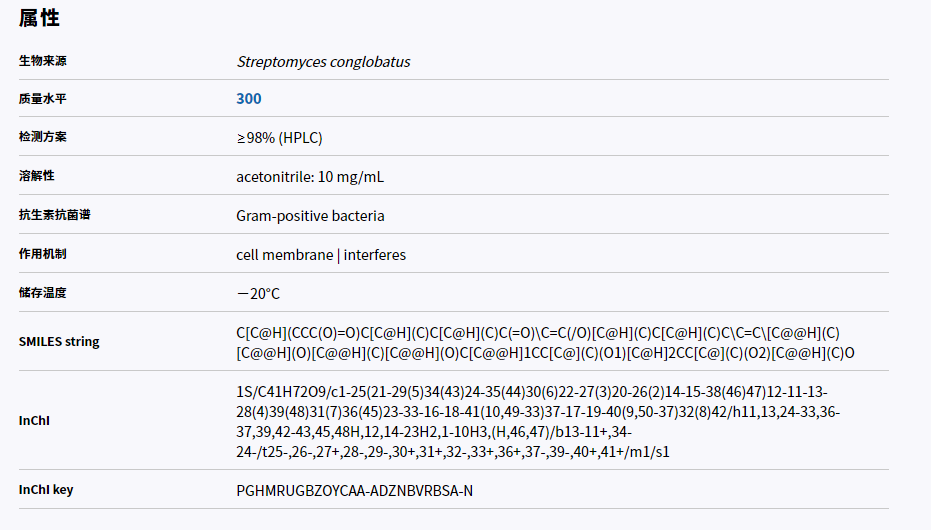Click the 检测方案 row label

tap(43, 137)
